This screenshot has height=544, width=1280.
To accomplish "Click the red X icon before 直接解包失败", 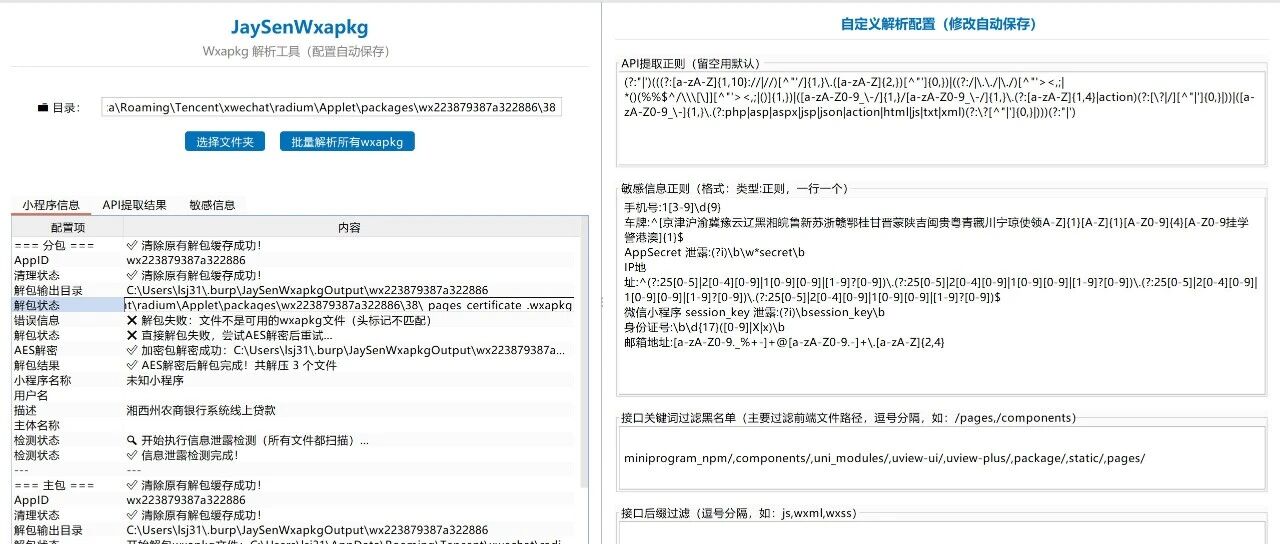I will point(132,335).
